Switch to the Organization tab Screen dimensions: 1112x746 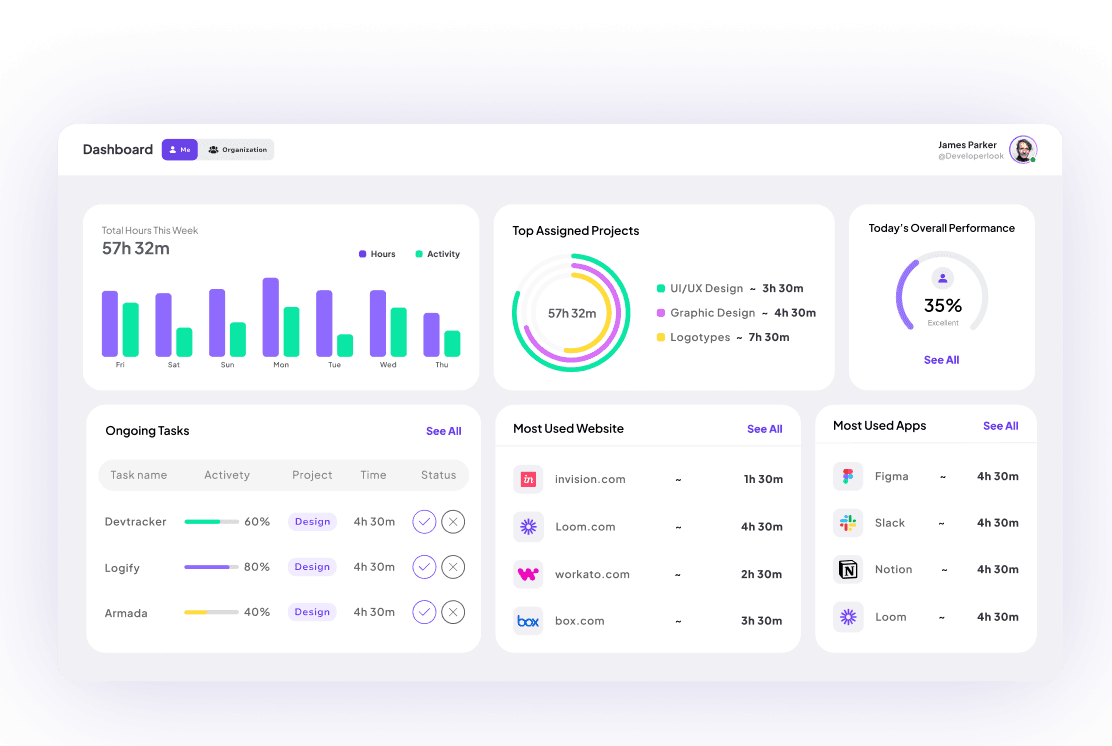pyautogui.click(x=237, y=149)
